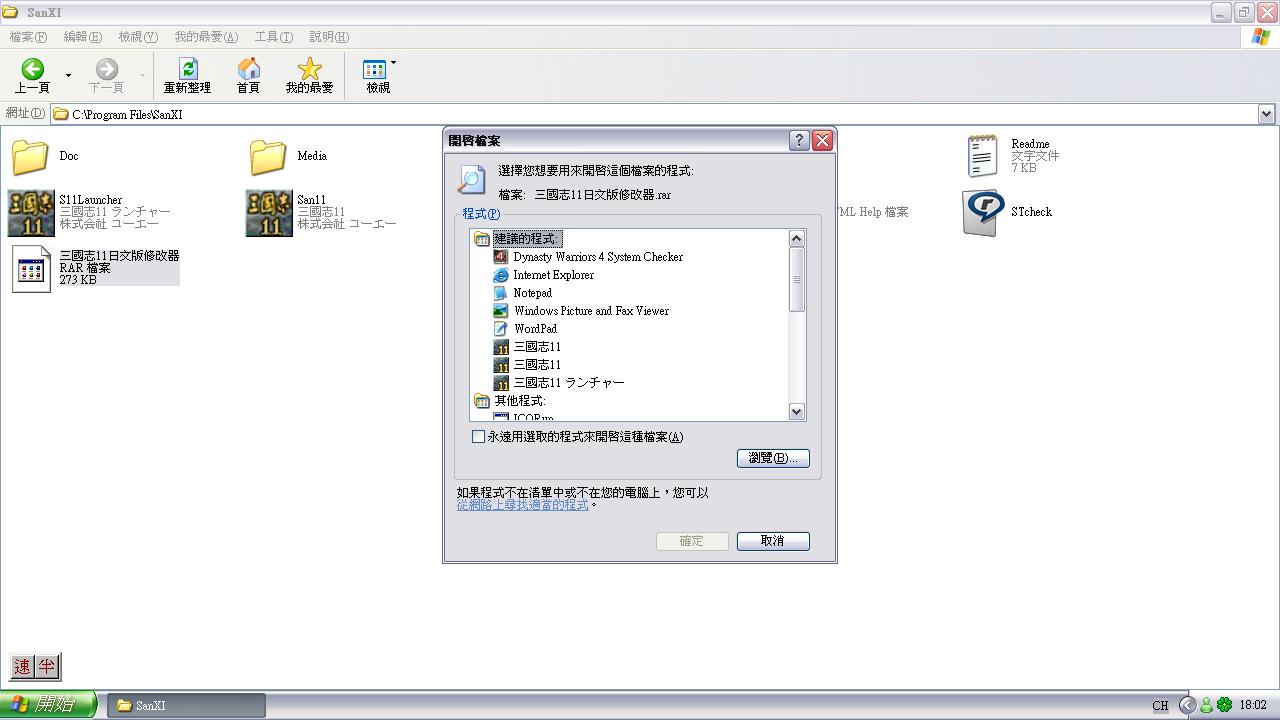Click the CH language indicator

coord(1160,705)
